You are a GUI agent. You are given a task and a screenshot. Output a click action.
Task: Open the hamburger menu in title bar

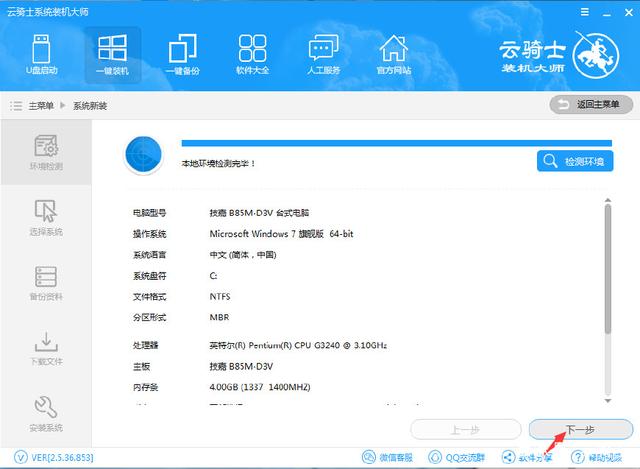click(x=585, y=12)
